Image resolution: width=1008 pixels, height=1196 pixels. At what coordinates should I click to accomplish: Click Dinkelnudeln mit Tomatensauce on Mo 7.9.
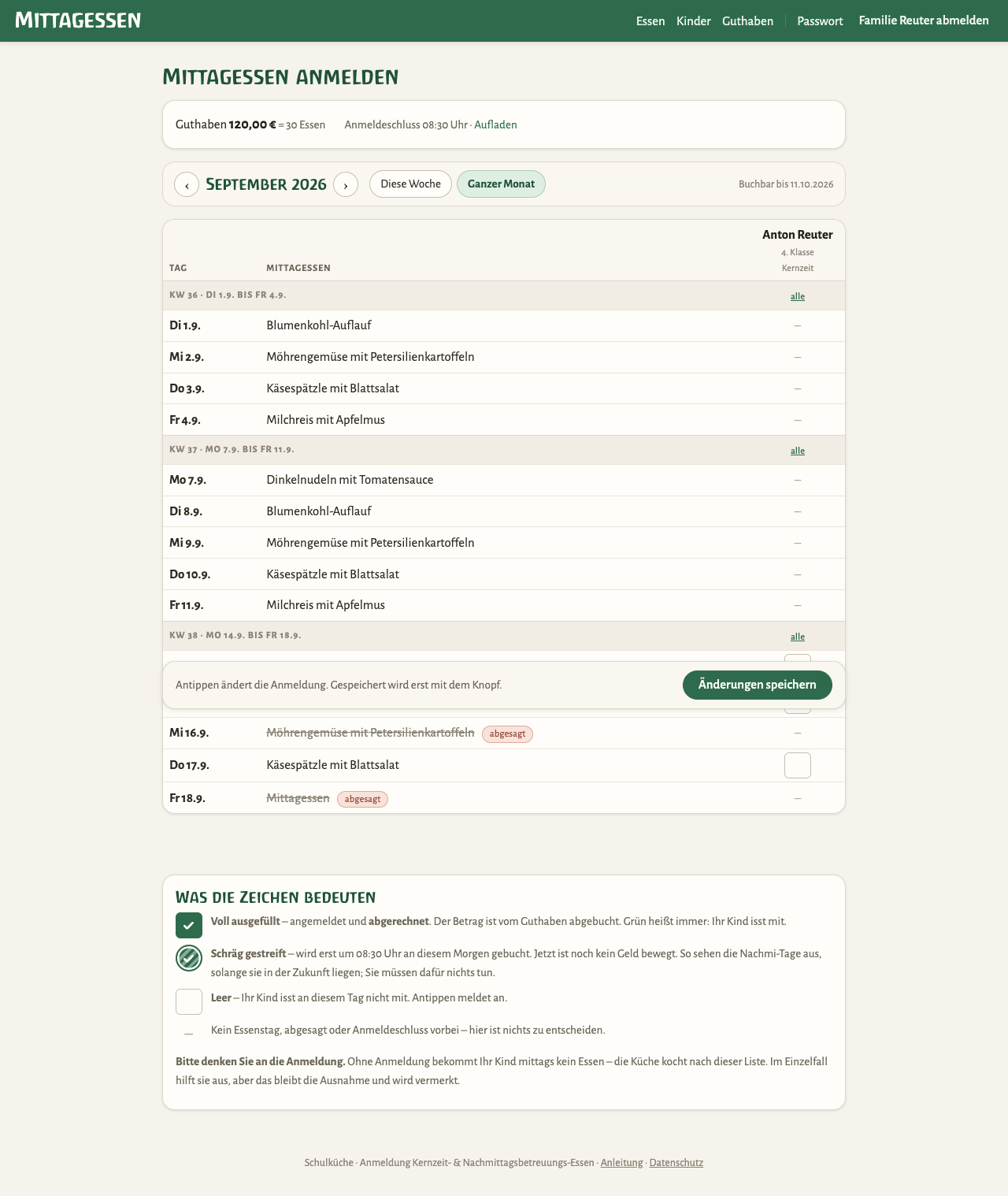[350, 480]
